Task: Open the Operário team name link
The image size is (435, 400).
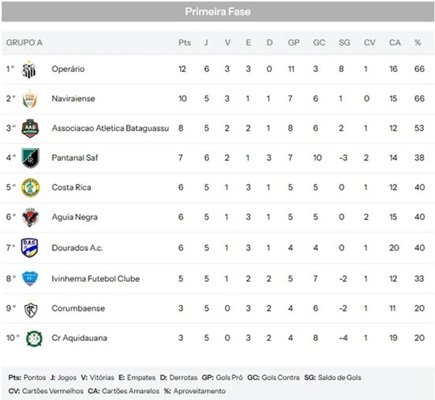Action: pyautogui.click(x=68, y=69)
